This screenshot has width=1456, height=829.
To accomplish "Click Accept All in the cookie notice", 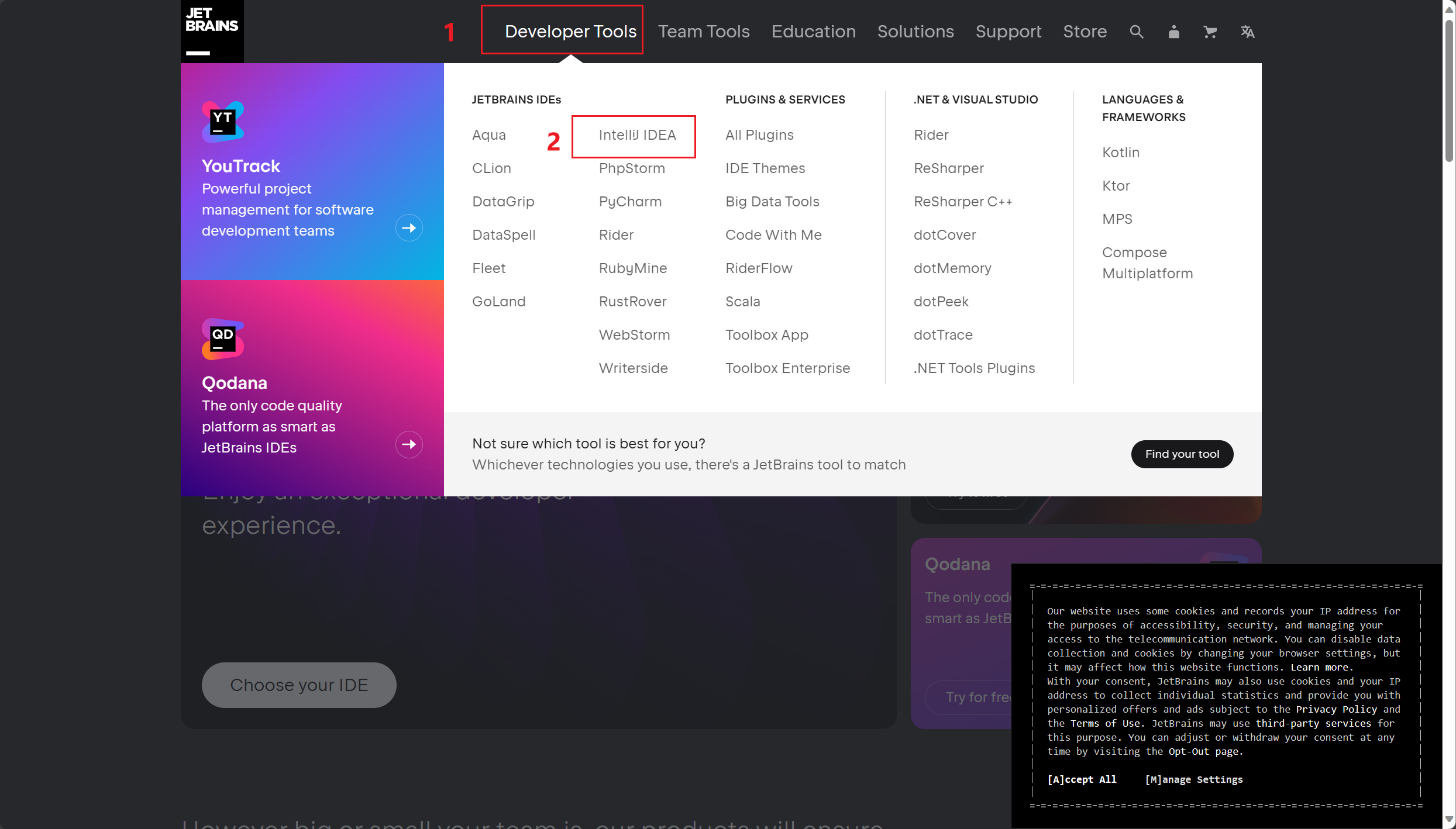I will 1082,779.
